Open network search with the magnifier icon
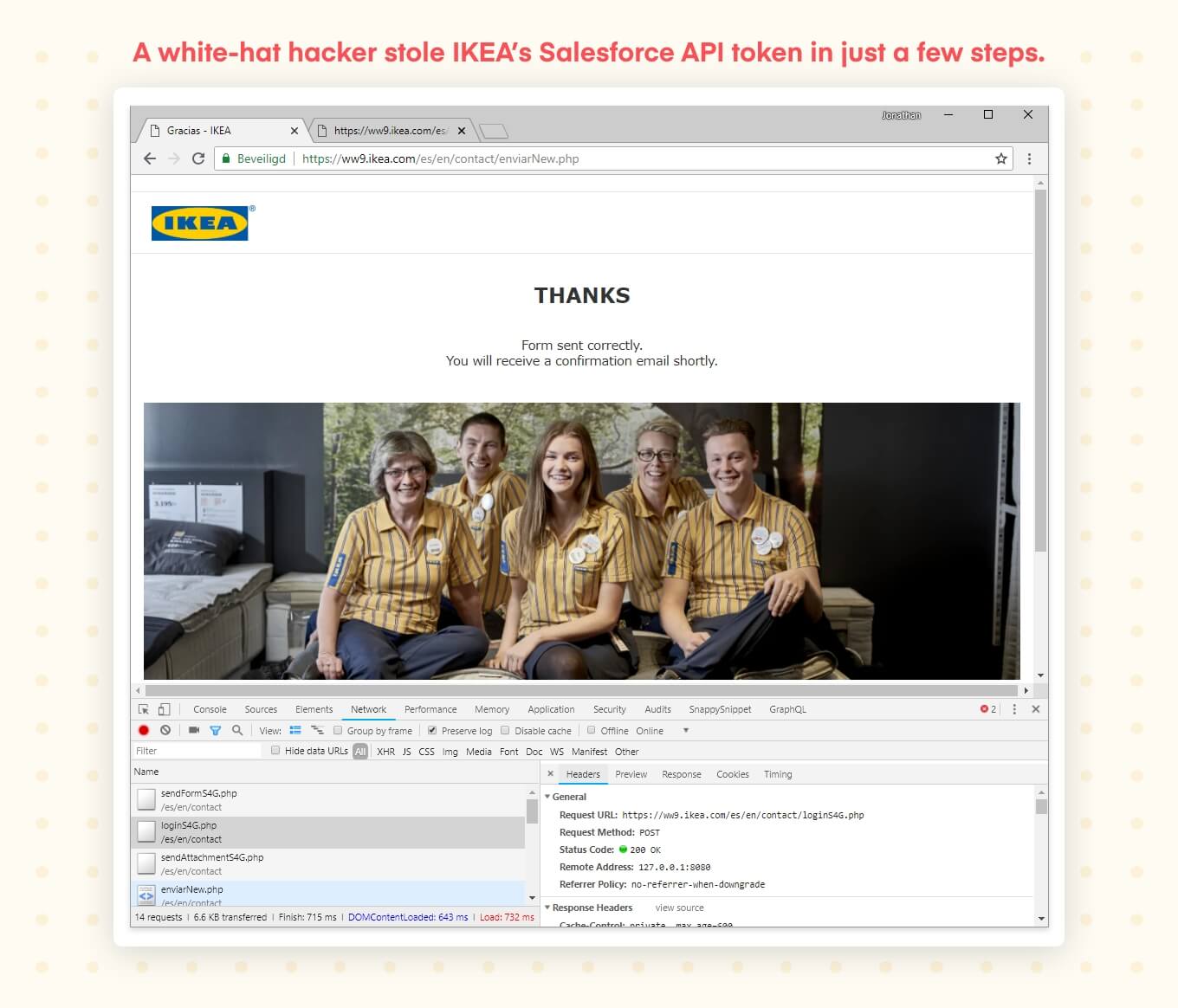The image size is (1178, 1008). [237, 730]
